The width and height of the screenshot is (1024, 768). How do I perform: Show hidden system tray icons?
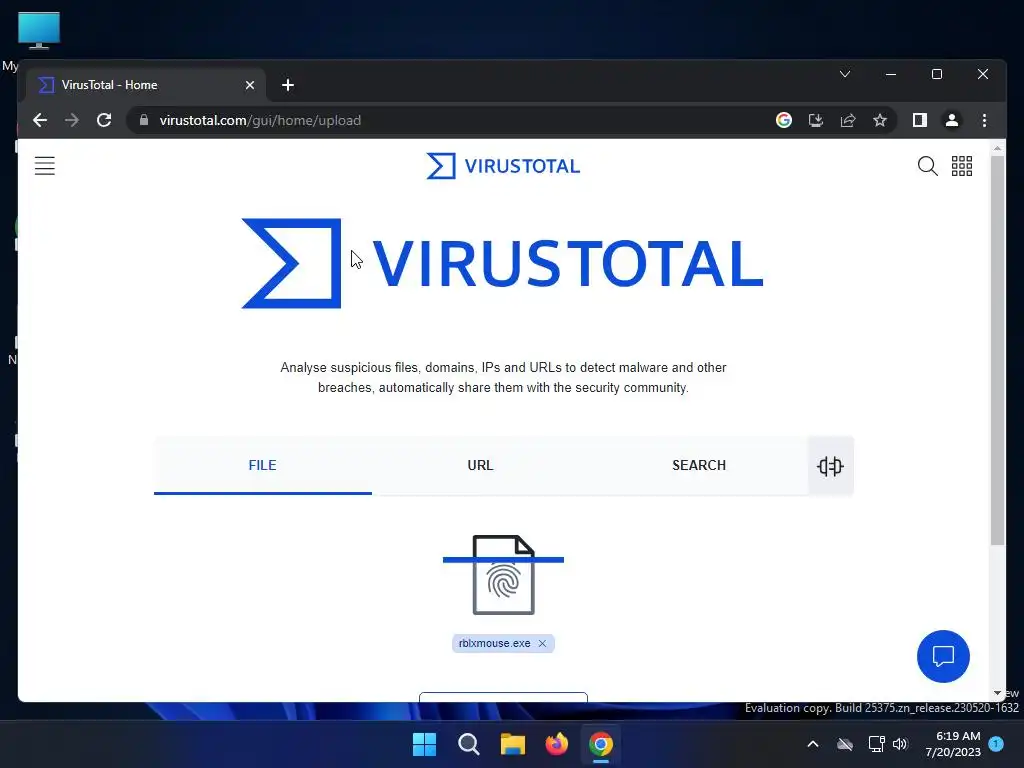click(x=812, y=744)
